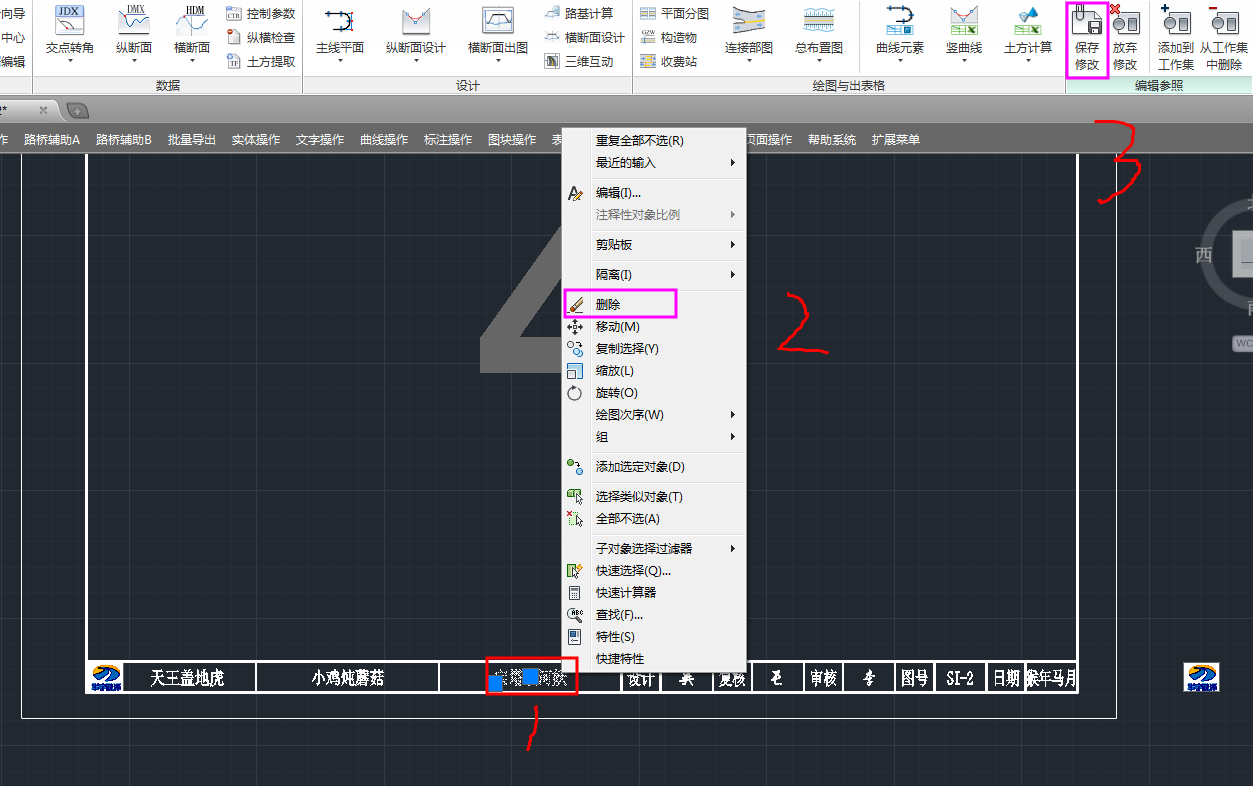The width and height of the screenshot is (1253, 786).
Task: Click the 小鸡炖蘑菇 text in the title block
Action: click(347, 678)
